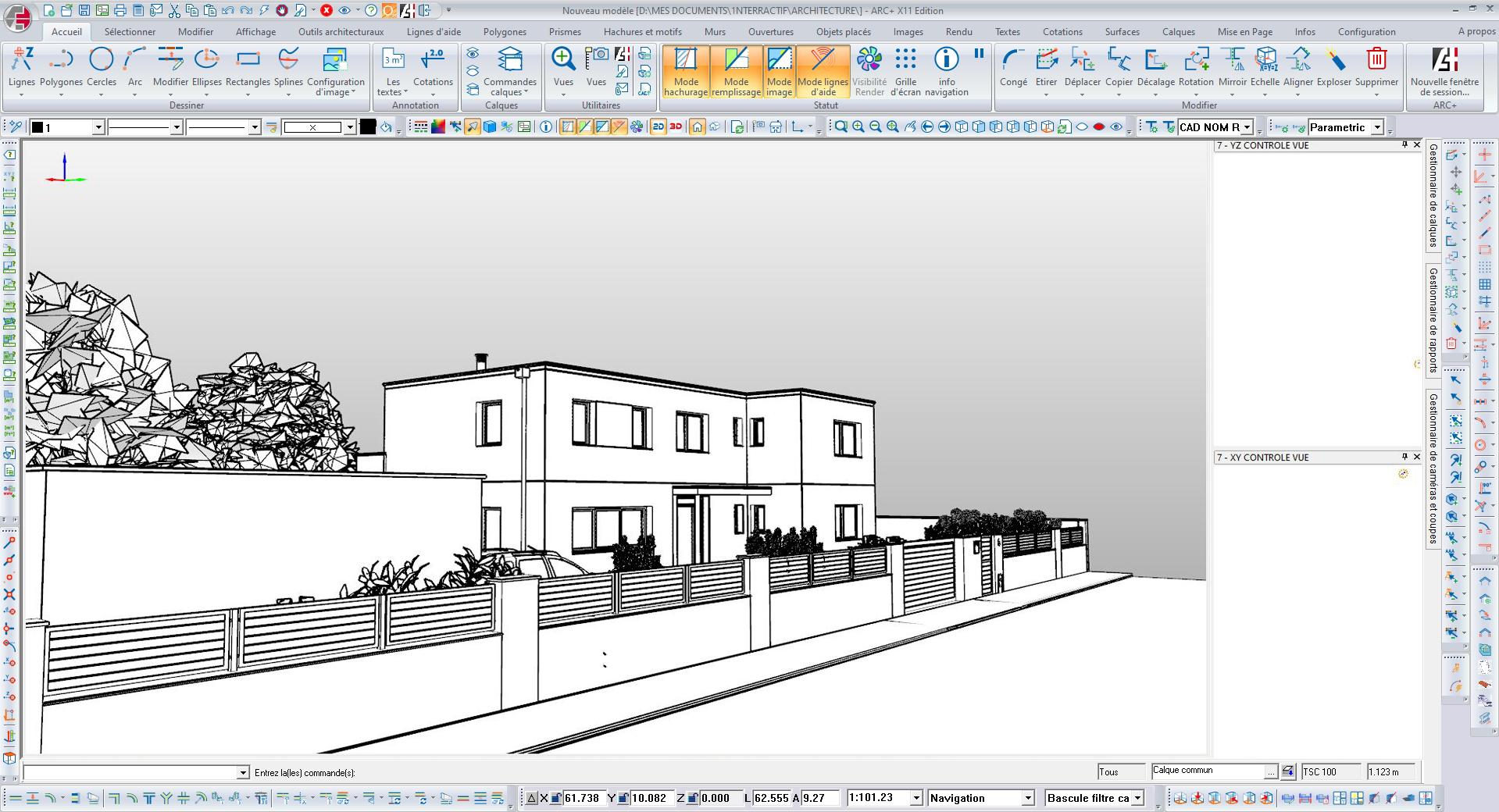This screenshot has height=812, width=1499.
Task: Open the Rendu ribbon tab
Action: [958, 32]
